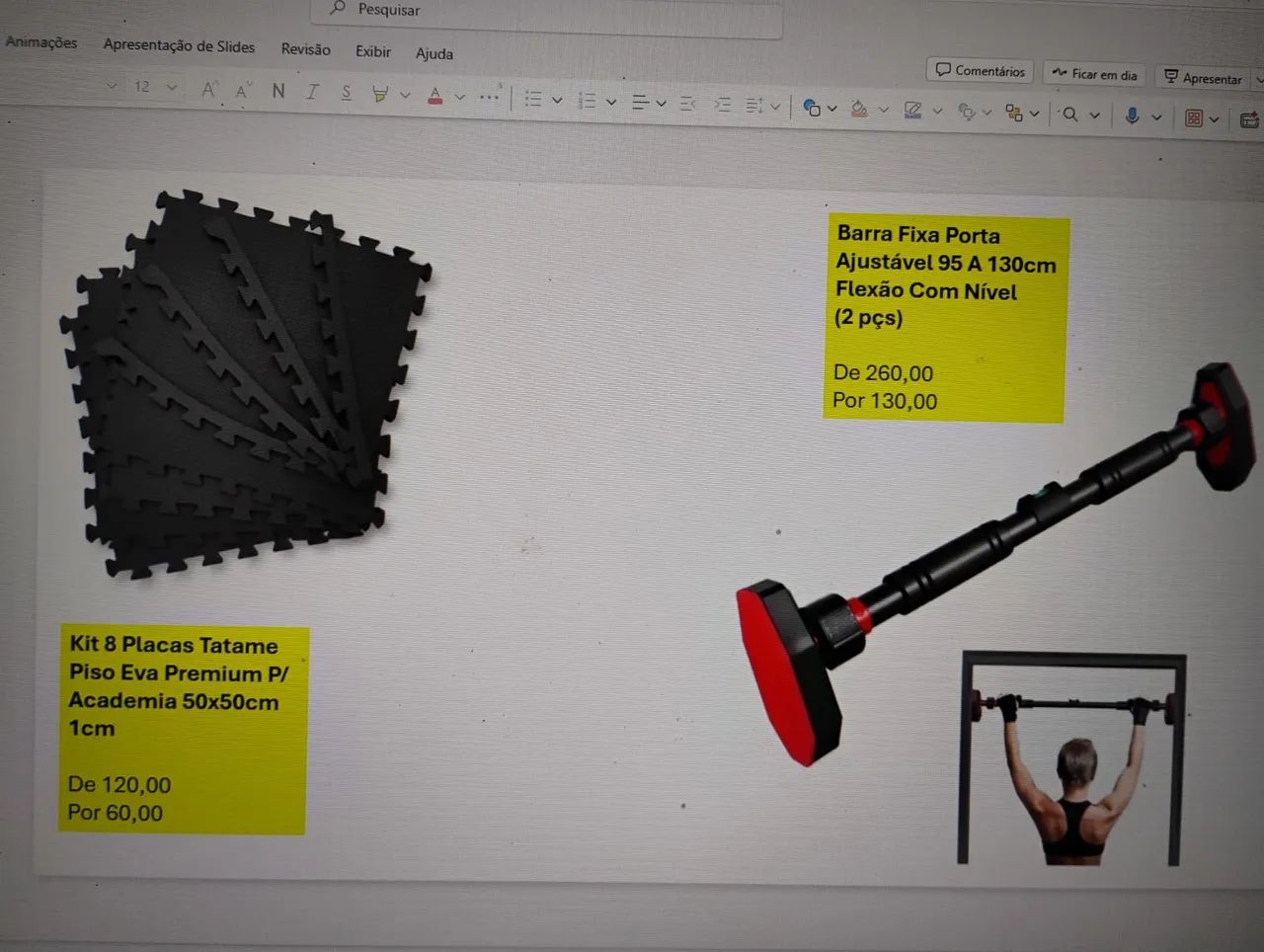
Task: Apply the text highlight color
Action: [x=380, y=94]
